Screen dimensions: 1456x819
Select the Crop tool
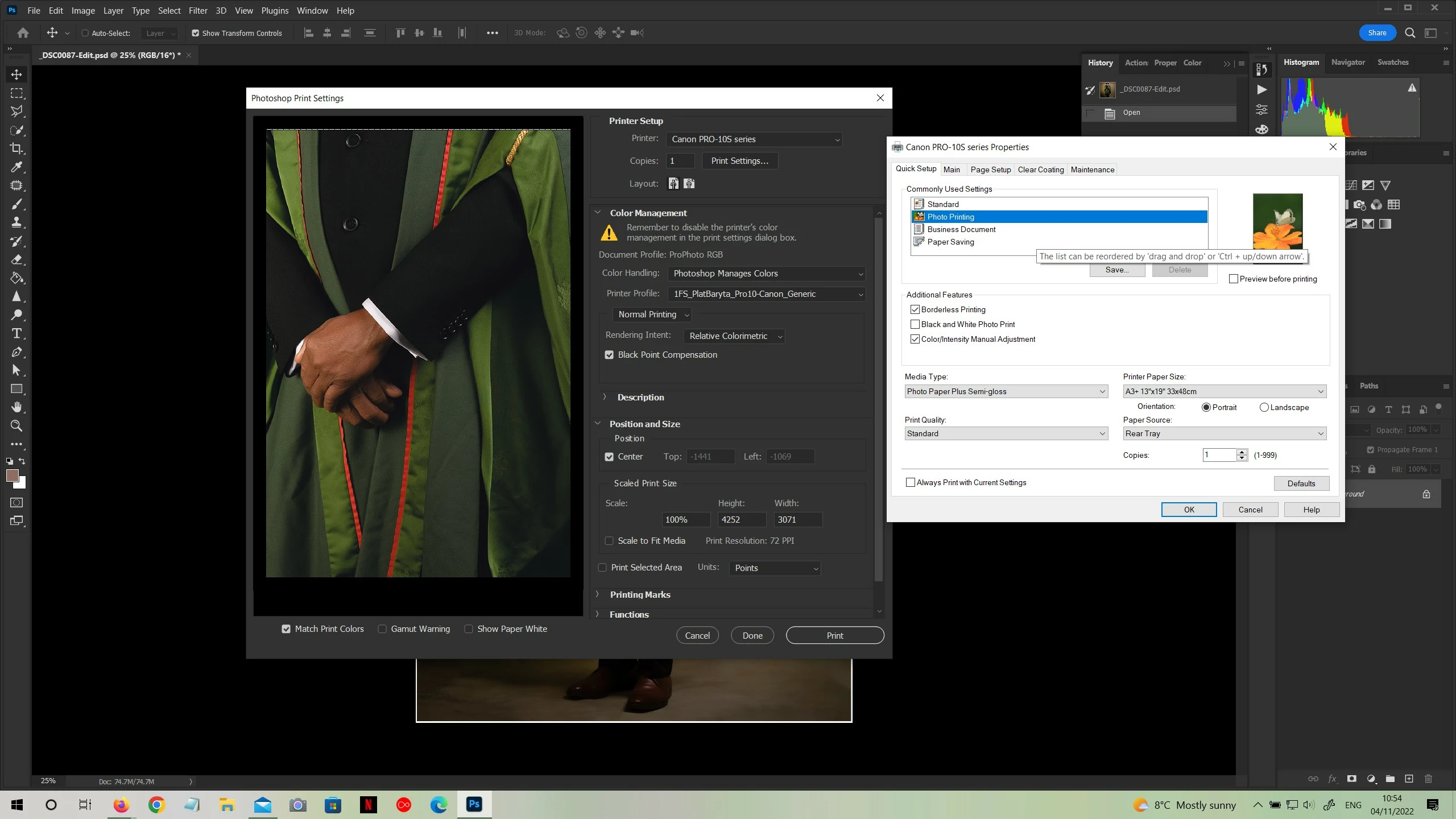pyautogui.click(x=16, y=148)
